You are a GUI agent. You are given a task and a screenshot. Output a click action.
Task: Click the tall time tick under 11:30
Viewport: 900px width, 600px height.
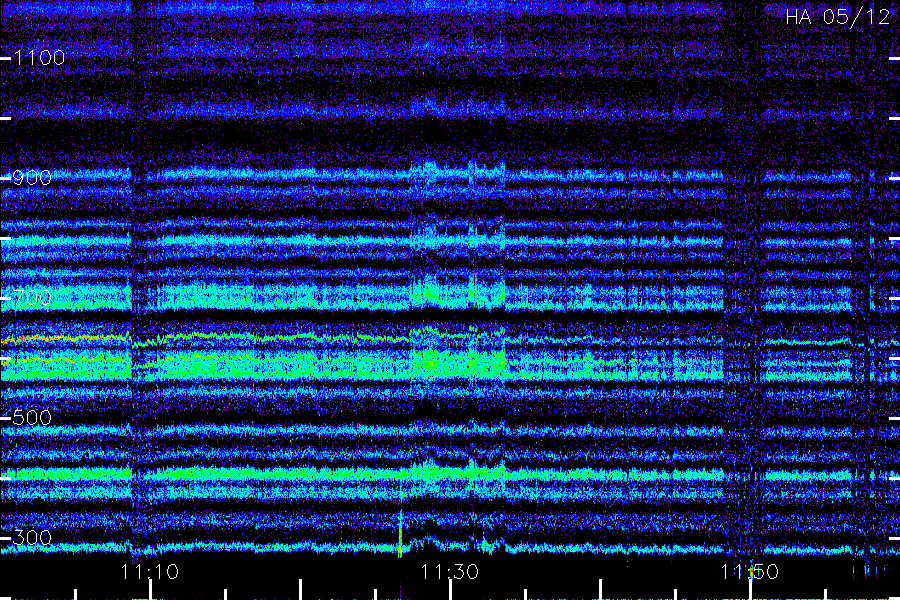click(x=450, y=590)
